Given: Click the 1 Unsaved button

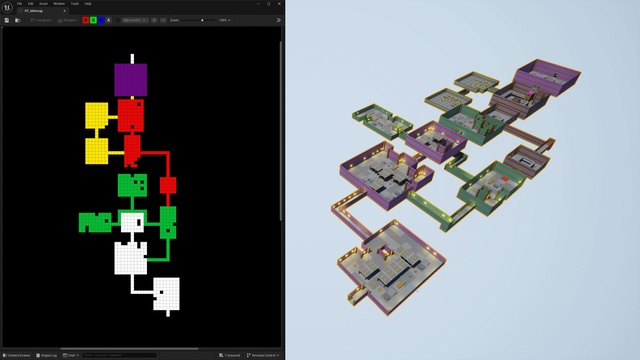Looking at the screenshot, I should pos(230,356).
